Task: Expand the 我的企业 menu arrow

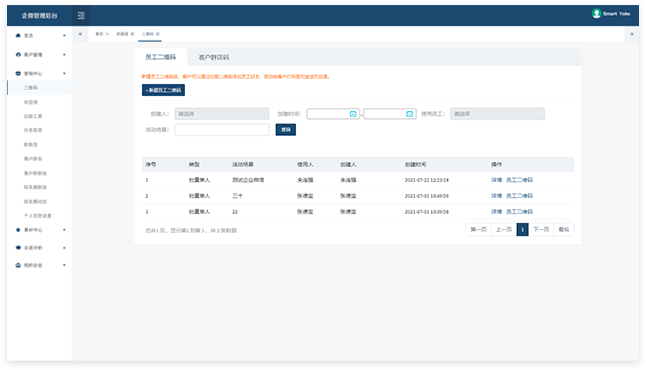Action: [64, 265]
